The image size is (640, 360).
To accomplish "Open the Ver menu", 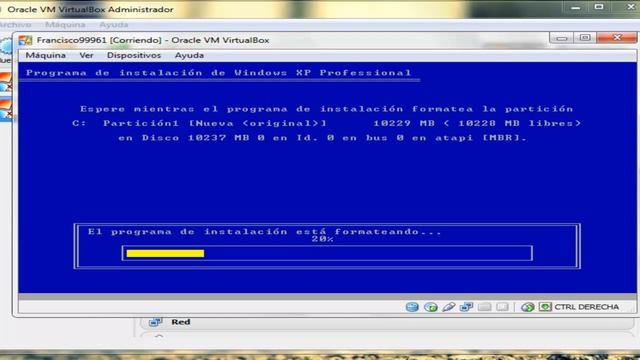I will click(87, 55).
